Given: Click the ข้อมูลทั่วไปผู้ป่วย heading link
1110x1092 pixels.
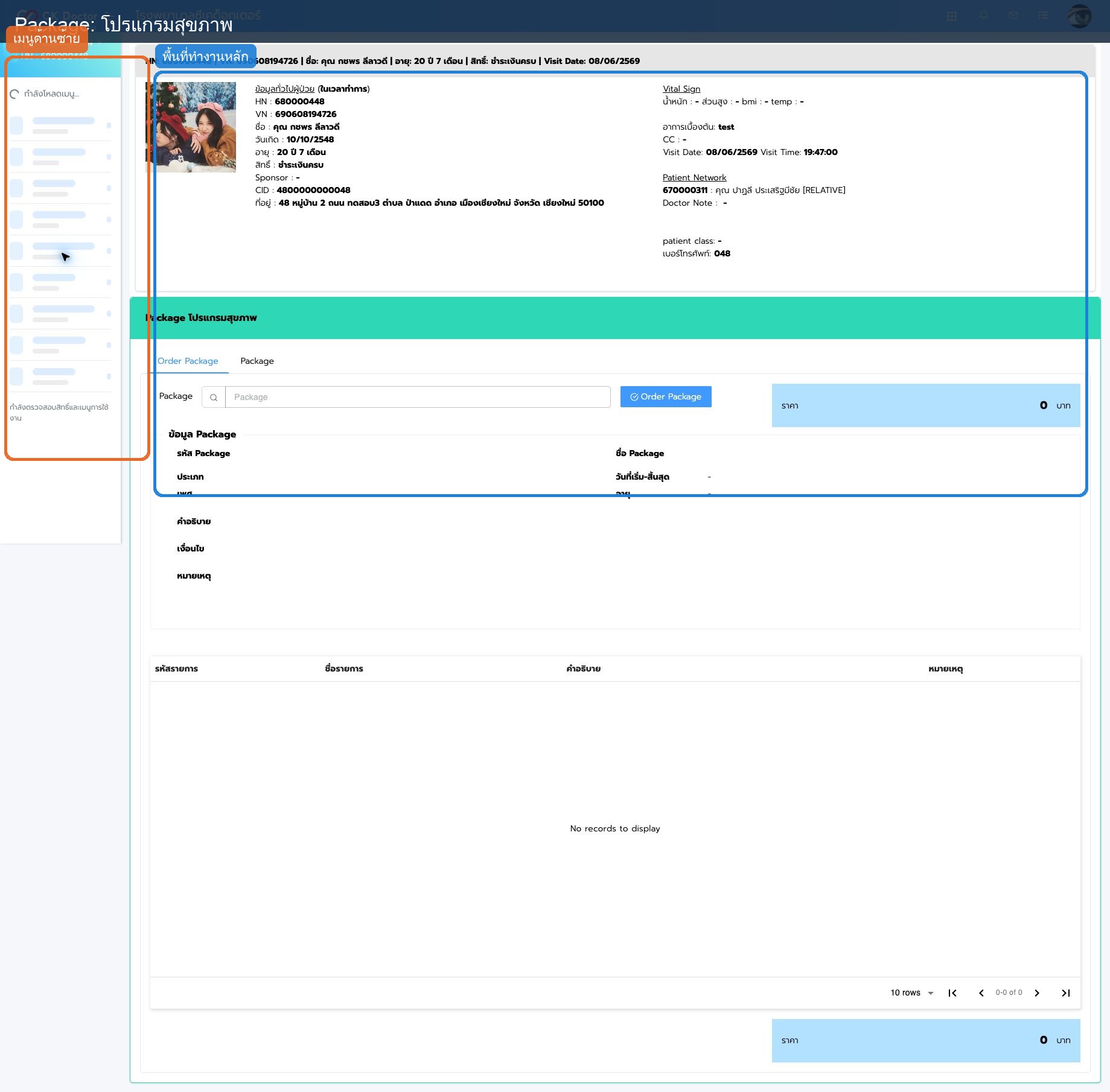Looking at the screenshot, I should [285, 89].
